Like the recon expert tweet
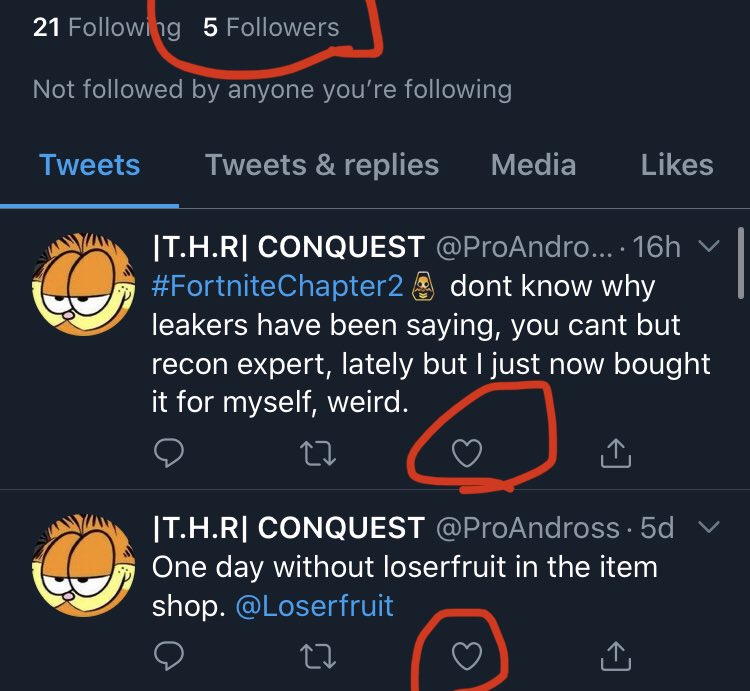The image size is (750, 691). [466, 455]
